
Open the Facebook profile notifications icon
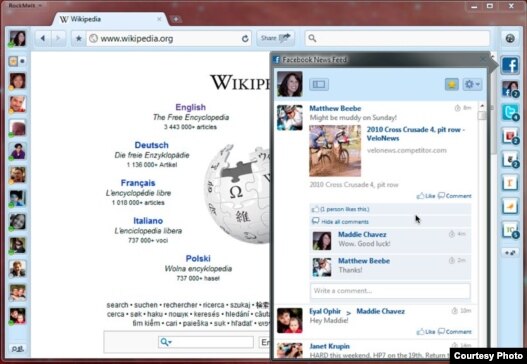(511, 89)
